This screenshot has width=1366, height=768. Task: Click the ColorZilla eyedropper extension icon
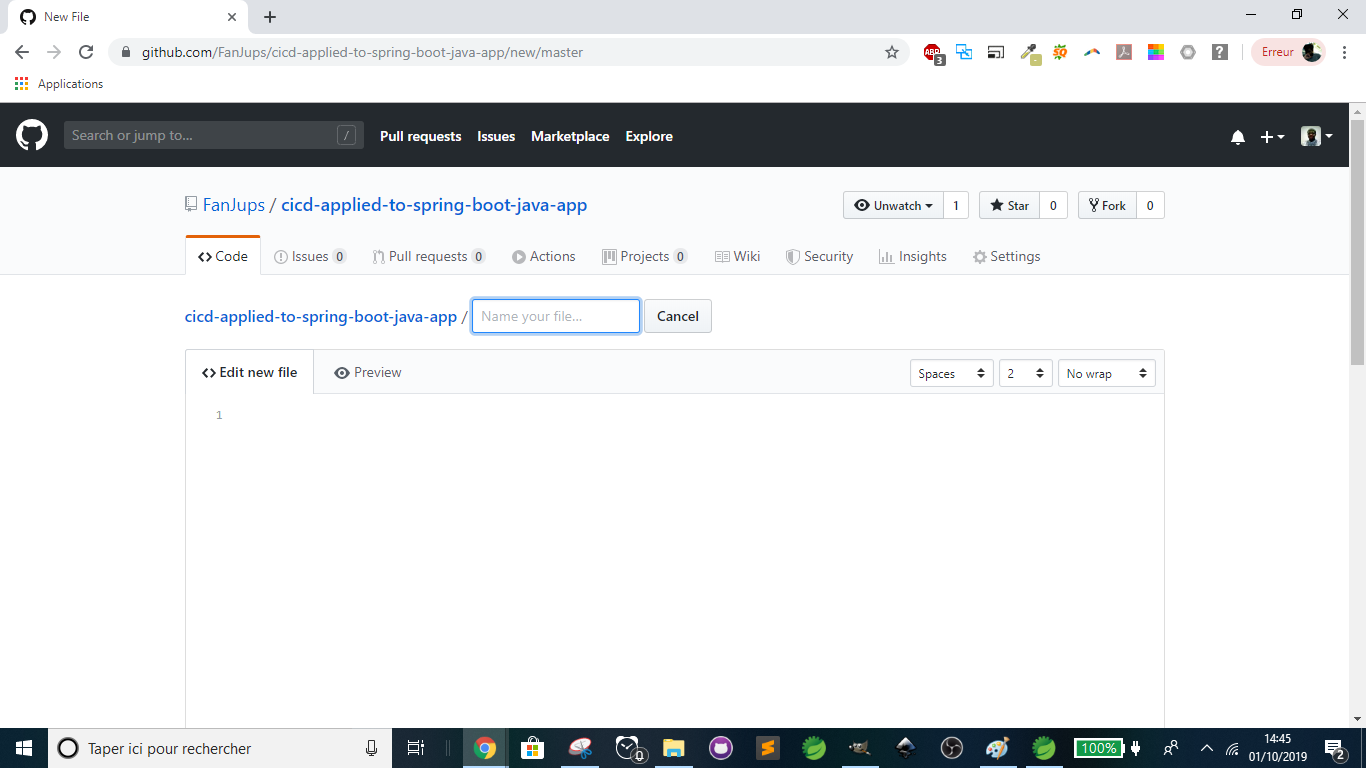tap(1028, 51)
